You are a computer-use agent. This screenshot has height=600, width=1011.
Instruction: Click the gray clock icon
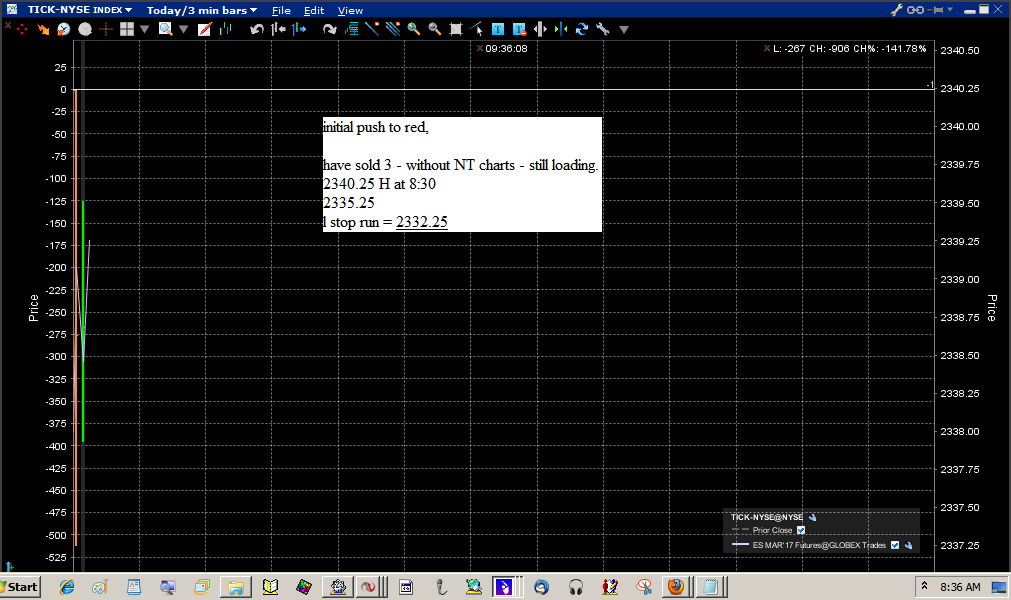pos(85,29)
